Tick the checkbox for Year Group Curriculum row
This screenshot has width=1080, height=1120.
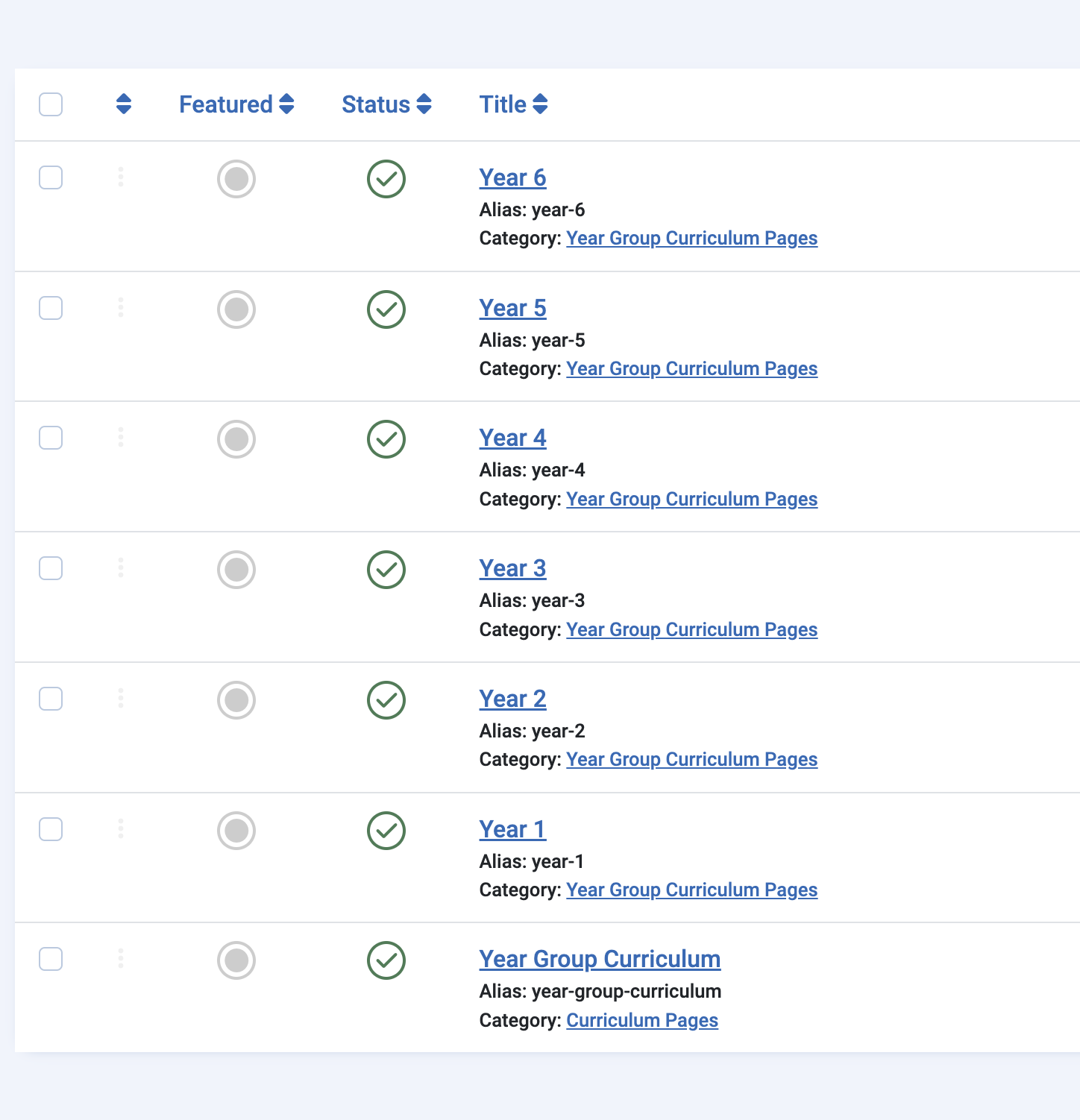51,959
